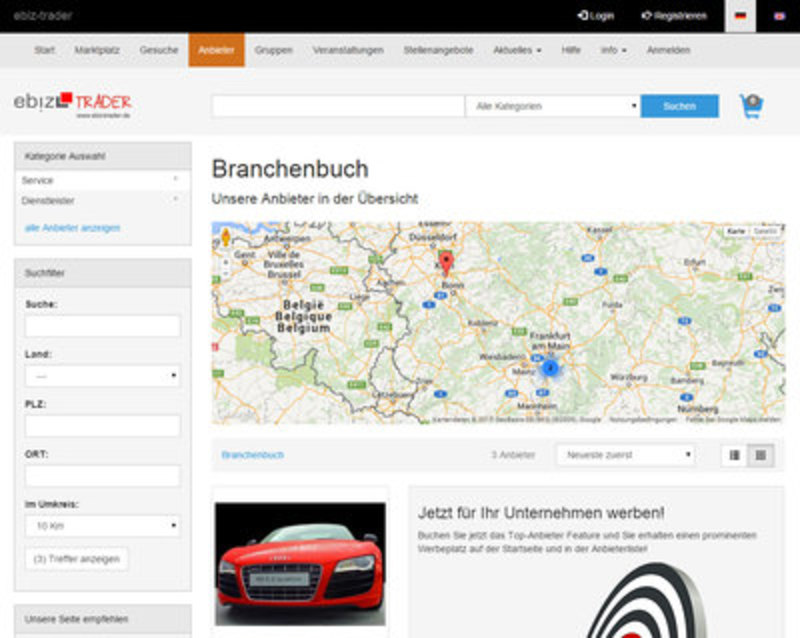
Task: Expand the Service category
Action: click(x=103, y=180)
